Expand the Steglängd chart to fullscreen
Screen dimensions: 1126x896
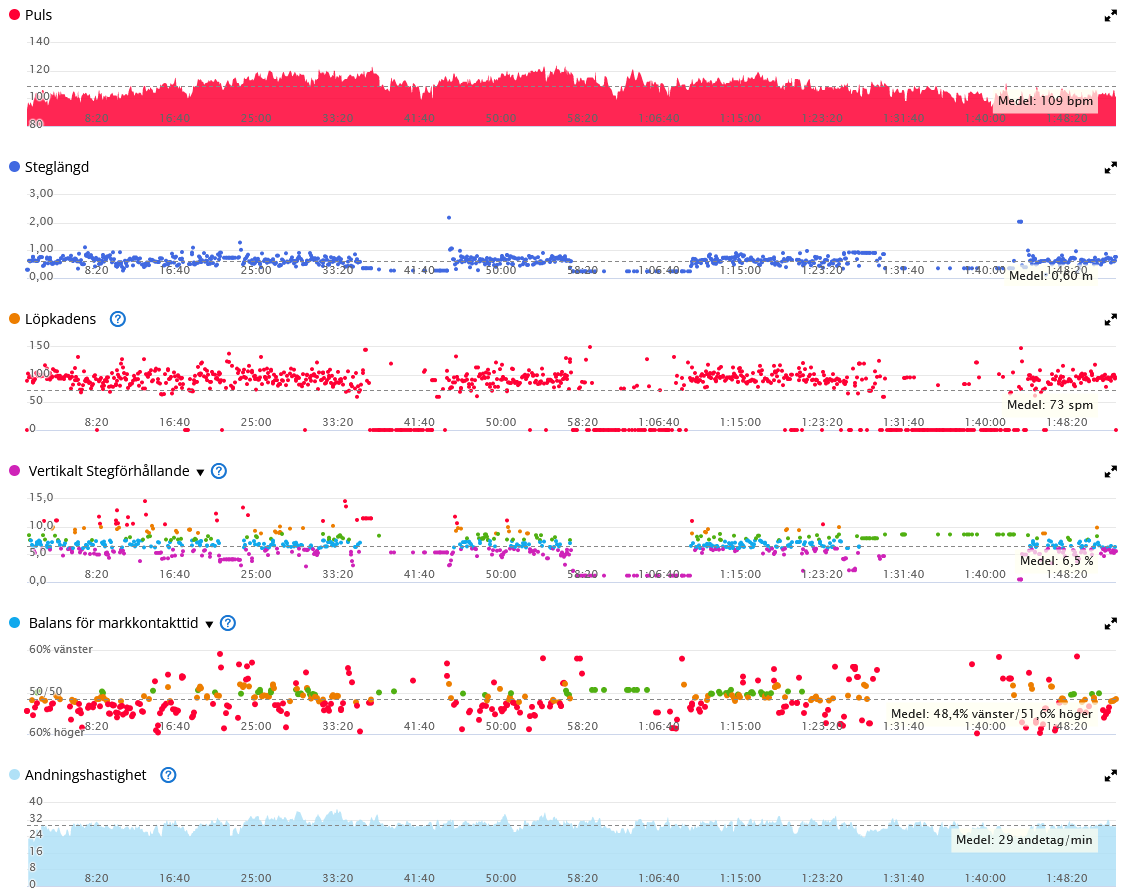[x=1110, y=168]
